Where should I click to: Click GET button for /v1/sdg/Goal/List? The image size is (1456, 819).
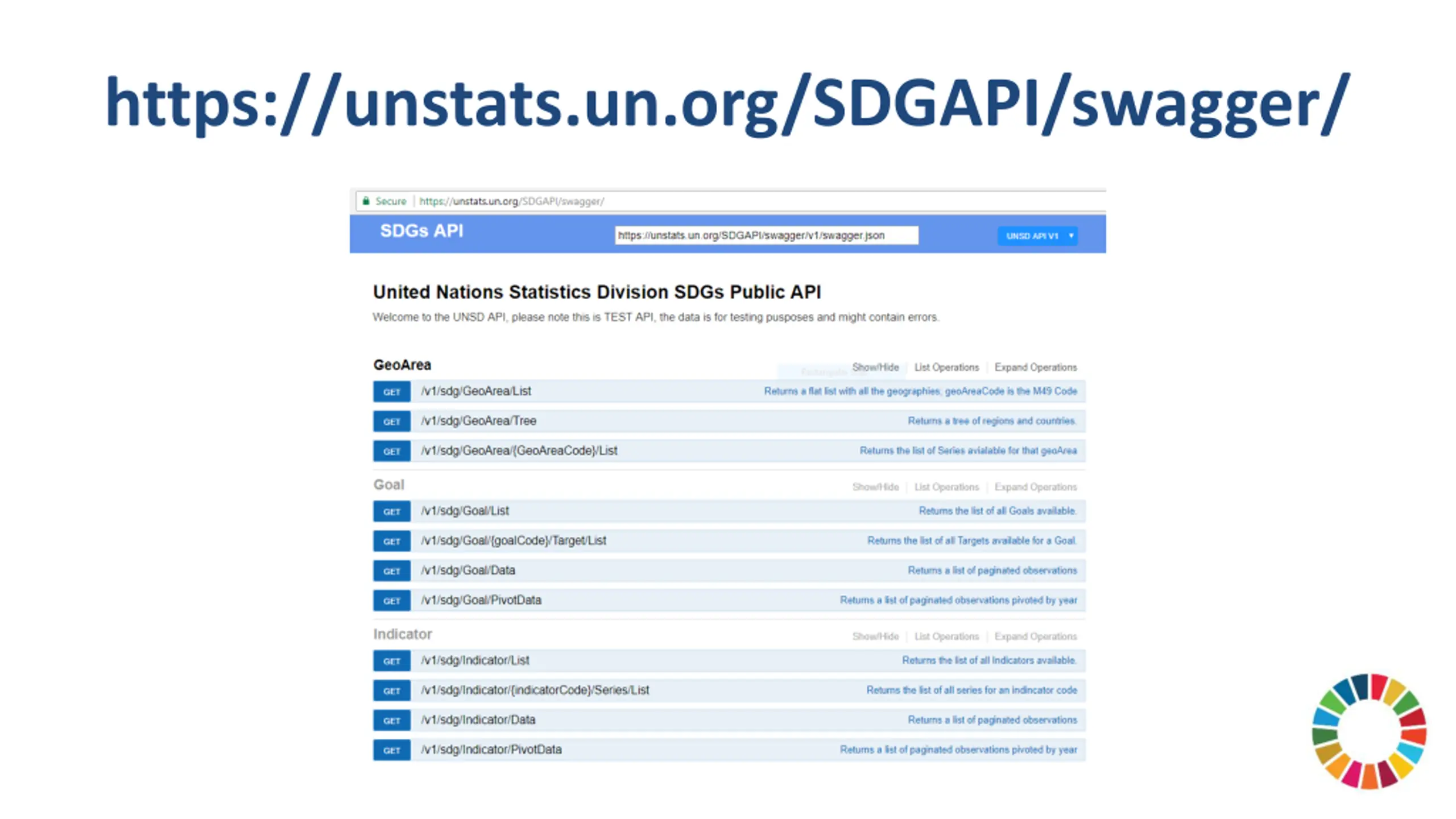coord(392,511)
